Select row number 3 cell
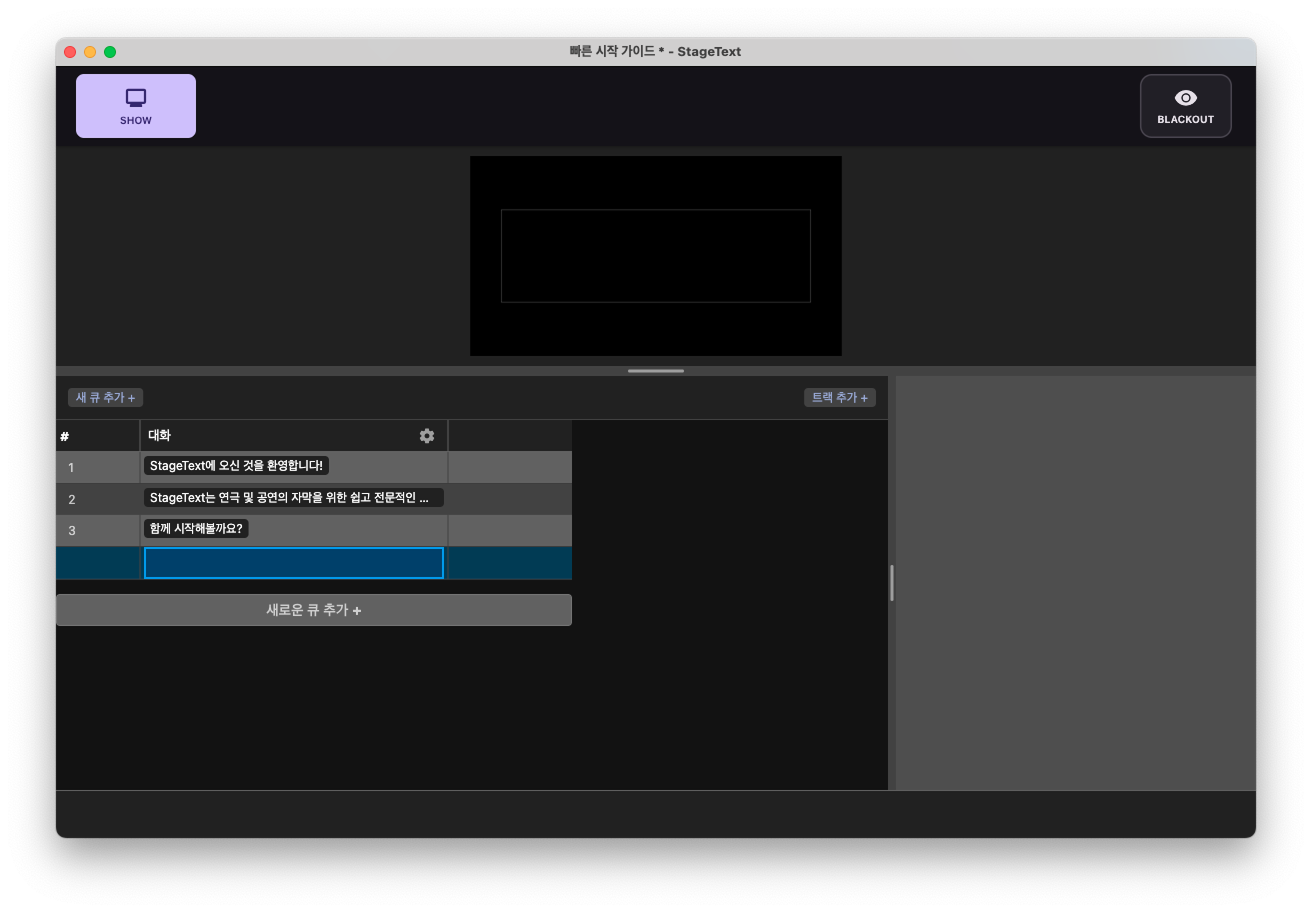 pyautogui.click(x=97, y=531)
